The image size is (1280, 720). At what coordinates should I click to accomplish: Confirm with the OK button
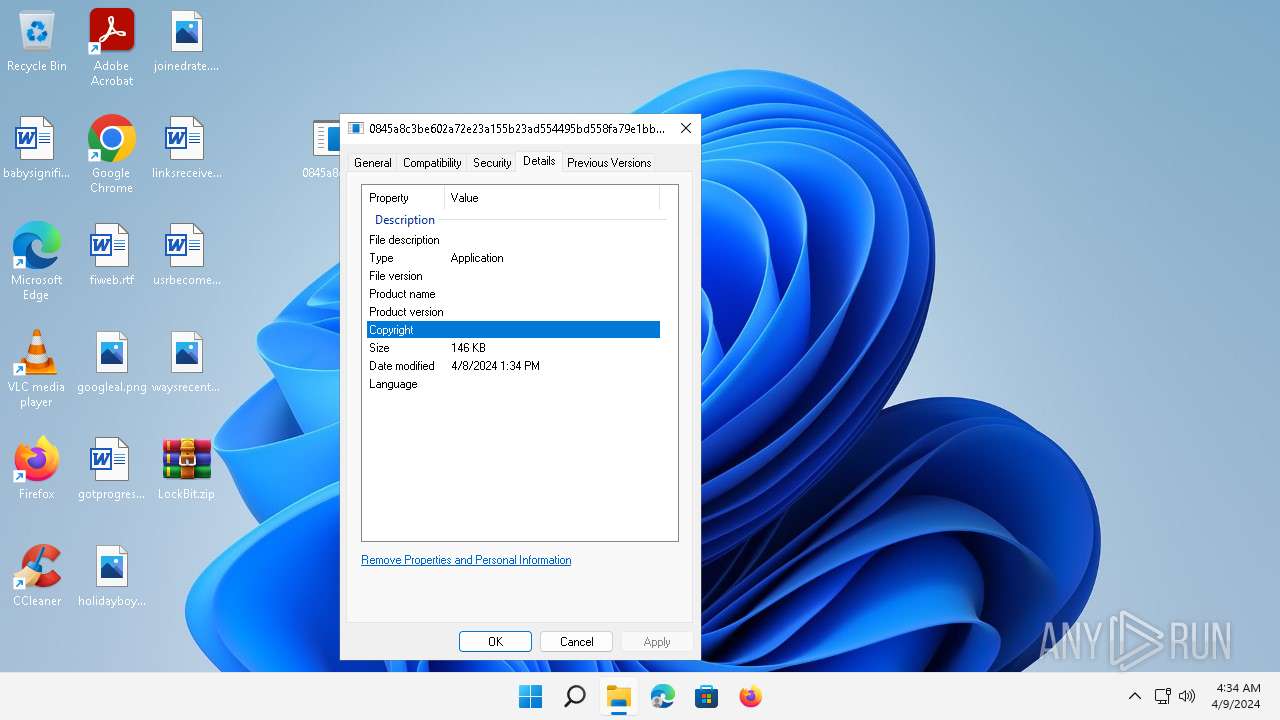[x=495, y=642]
